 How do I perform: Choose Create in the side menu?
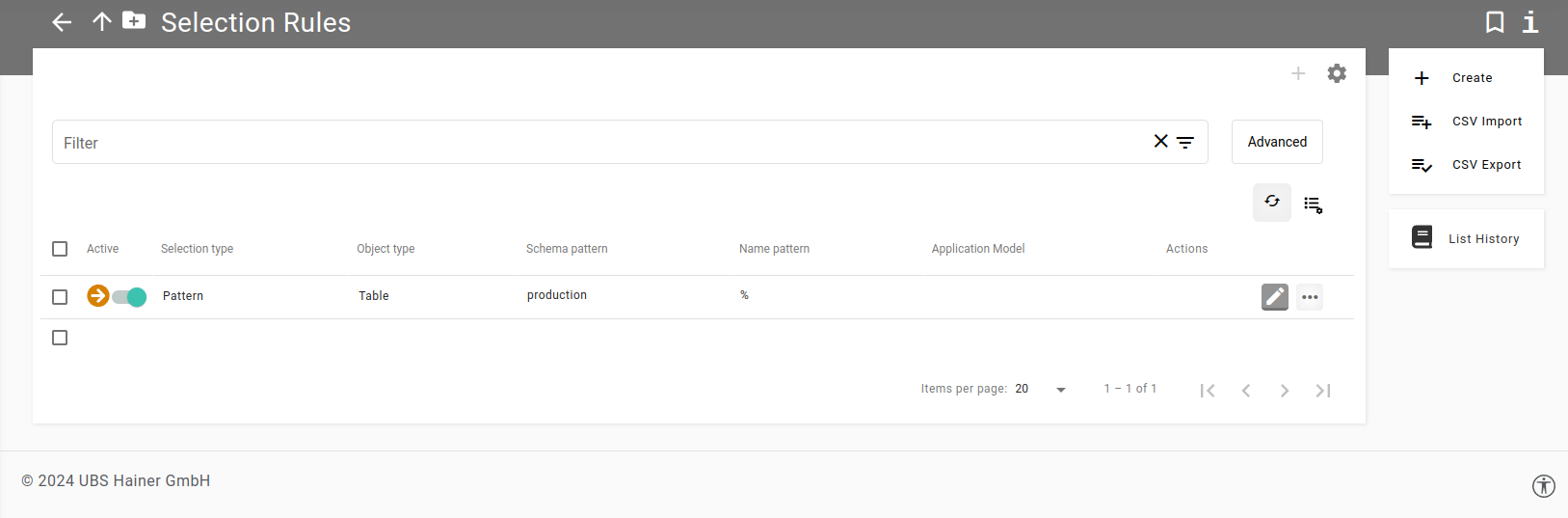(x=1466, y=78)
